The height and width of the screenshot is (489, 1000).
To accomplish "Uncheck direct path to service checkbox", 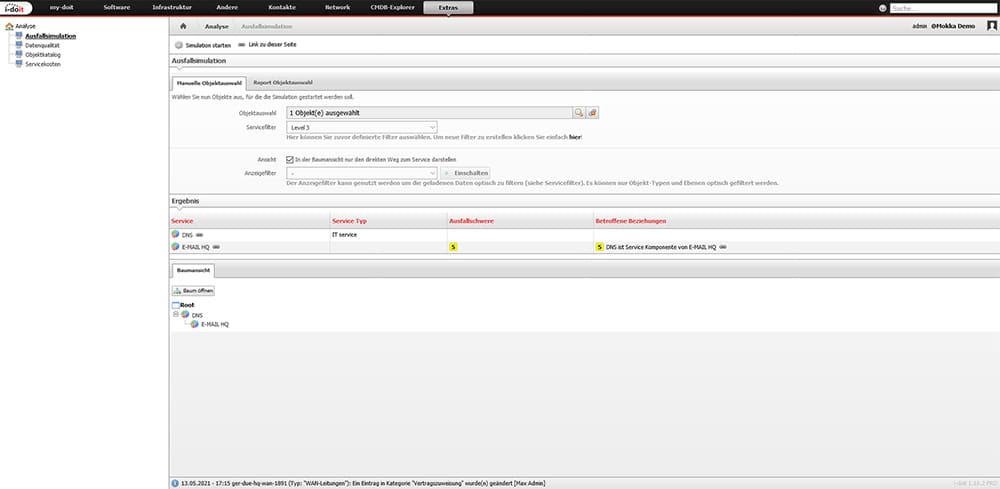I will coord(290,159).
